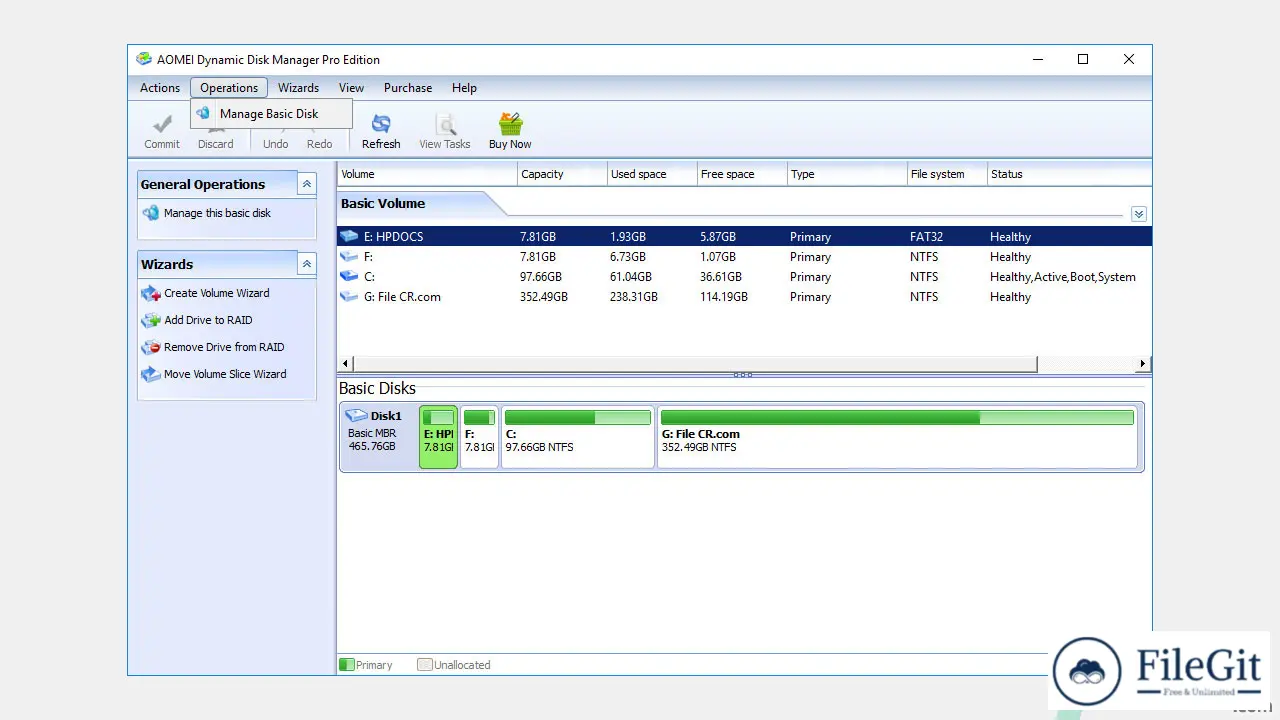Click the Discard toolbar icon

pyautogui.click(x=215, y=130)
